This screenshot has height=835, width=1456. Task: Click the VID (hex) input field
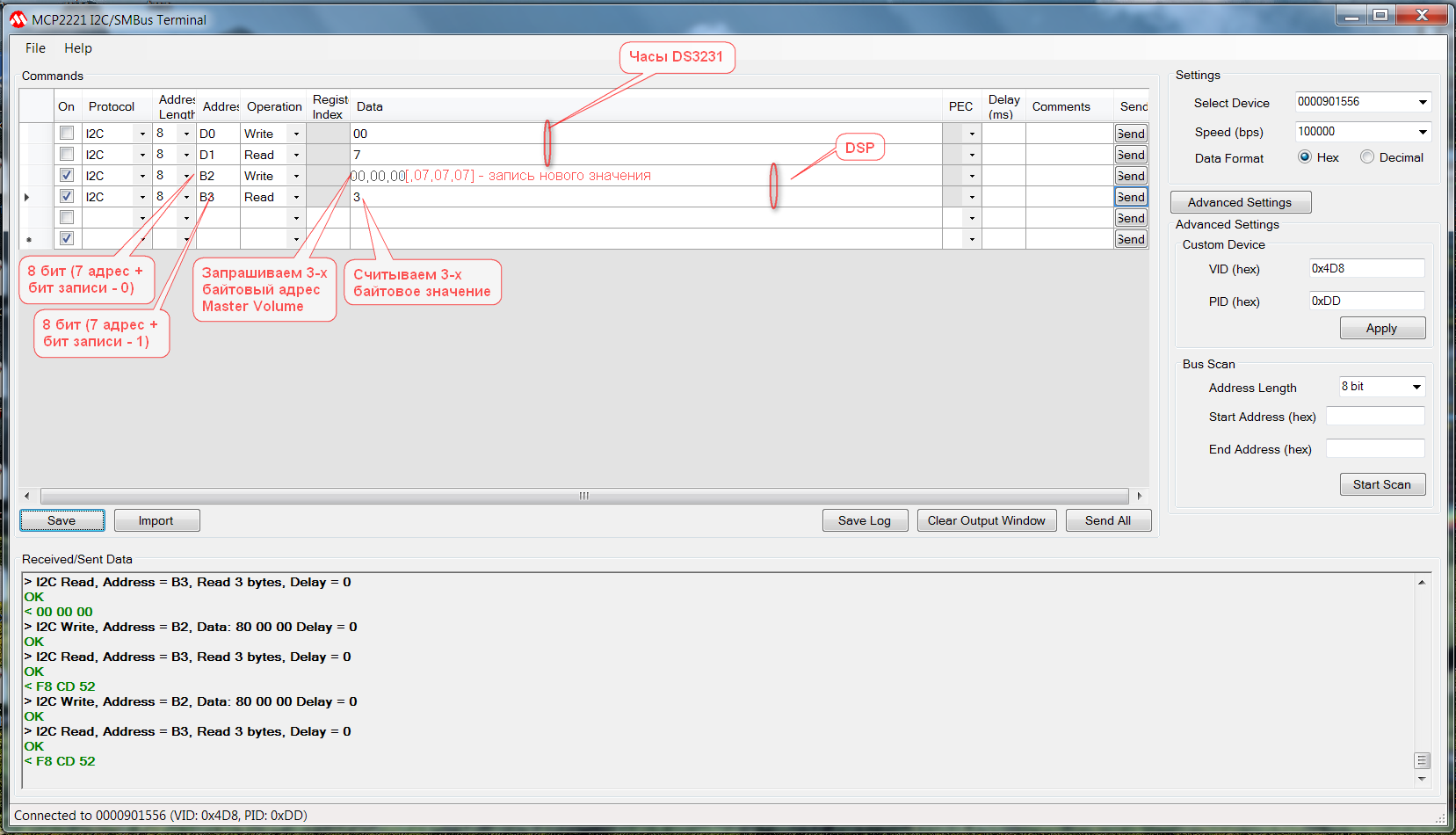pos(1365,269)
